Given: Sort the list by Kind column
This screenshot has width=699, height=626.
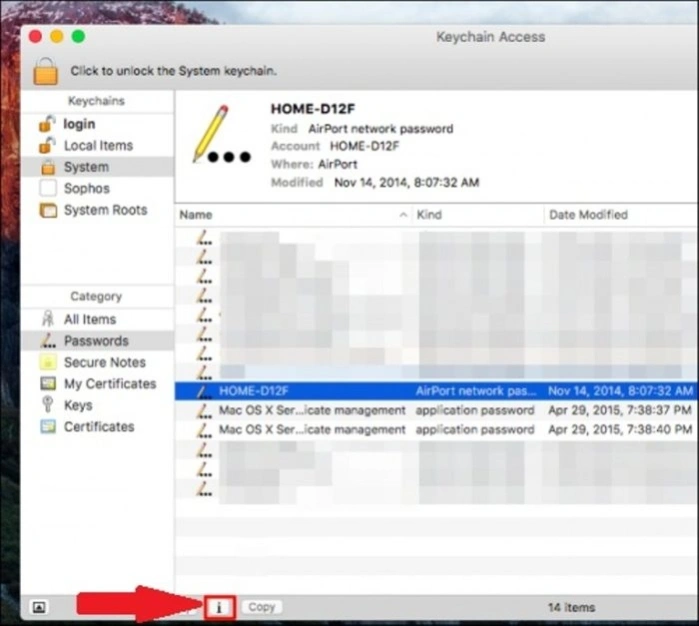Looking at the screenshot, I should [478, 215].
